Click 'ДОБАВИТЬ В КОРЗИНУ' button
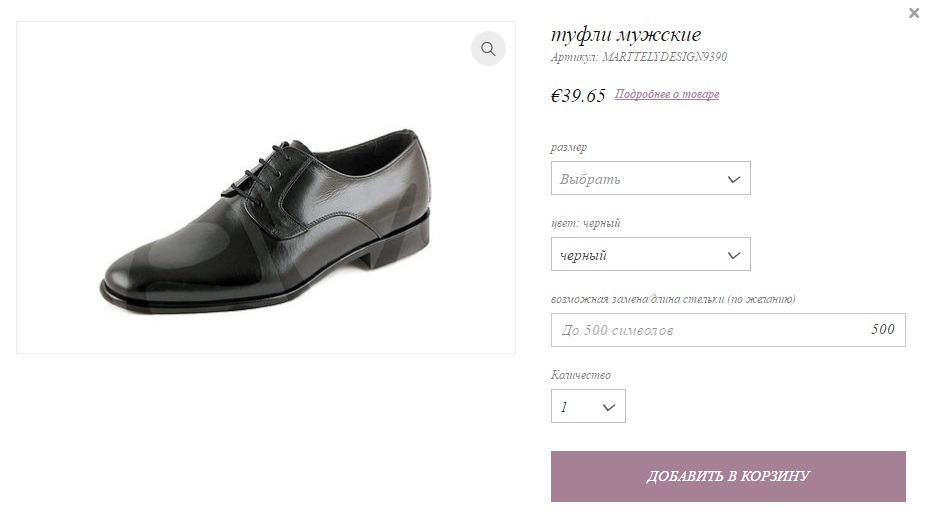 (728, 477)
